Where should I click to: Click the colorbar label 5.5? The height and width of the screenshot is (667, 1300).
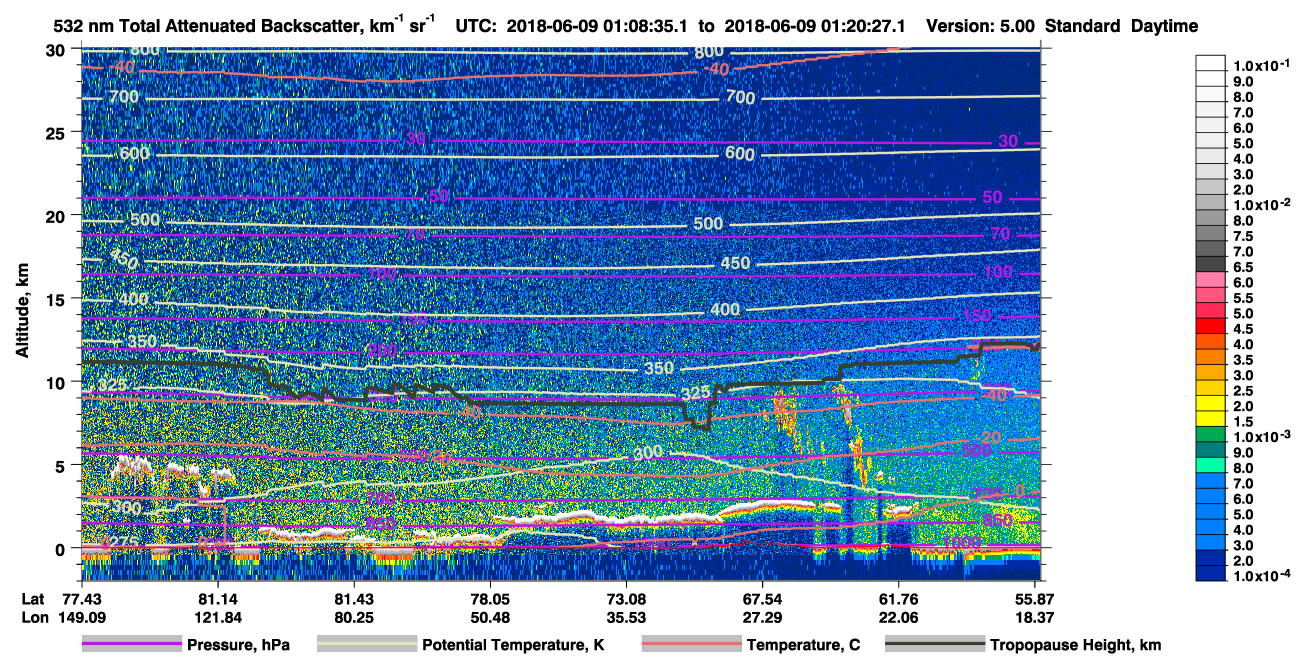click(1245, 299)
